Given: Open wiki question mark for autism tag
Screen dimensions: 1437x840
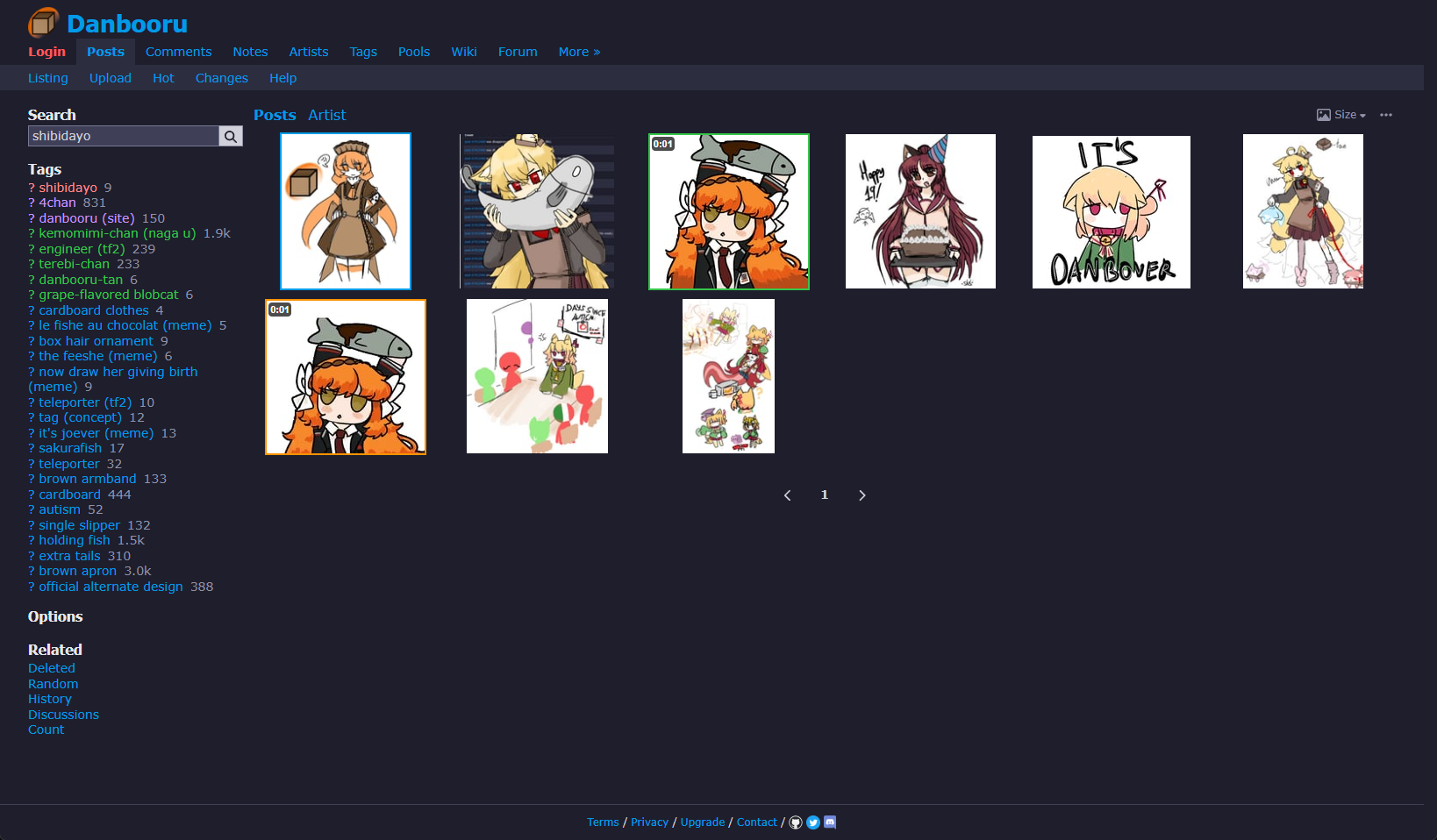Looking at the screenshot, I should pyautogui.click(x=32, y=509).
